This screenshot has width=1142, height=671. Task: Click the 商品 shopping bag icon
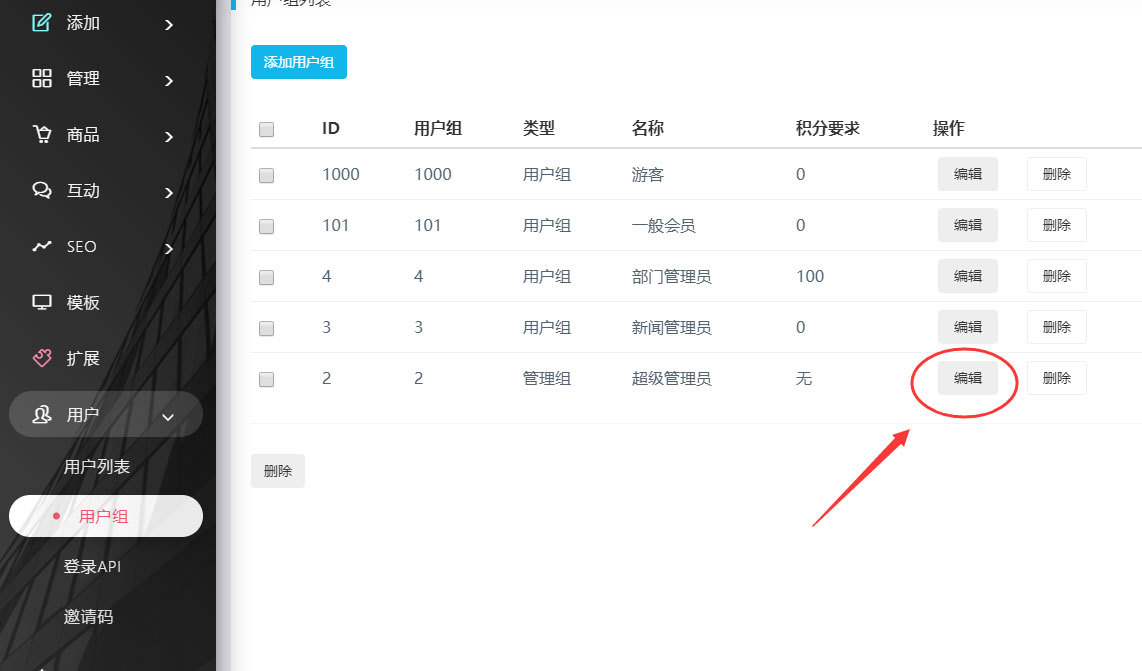pyautogui.click(x=41, y=134)
